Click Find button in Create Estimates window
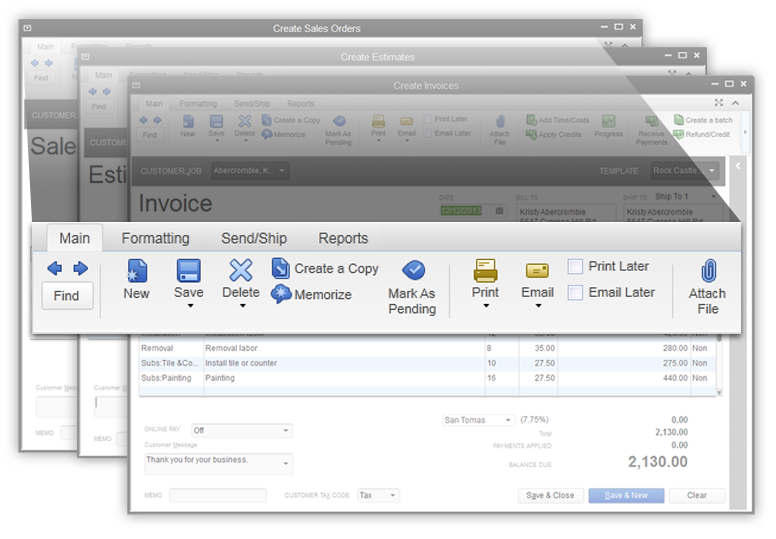 coord(99,106)
